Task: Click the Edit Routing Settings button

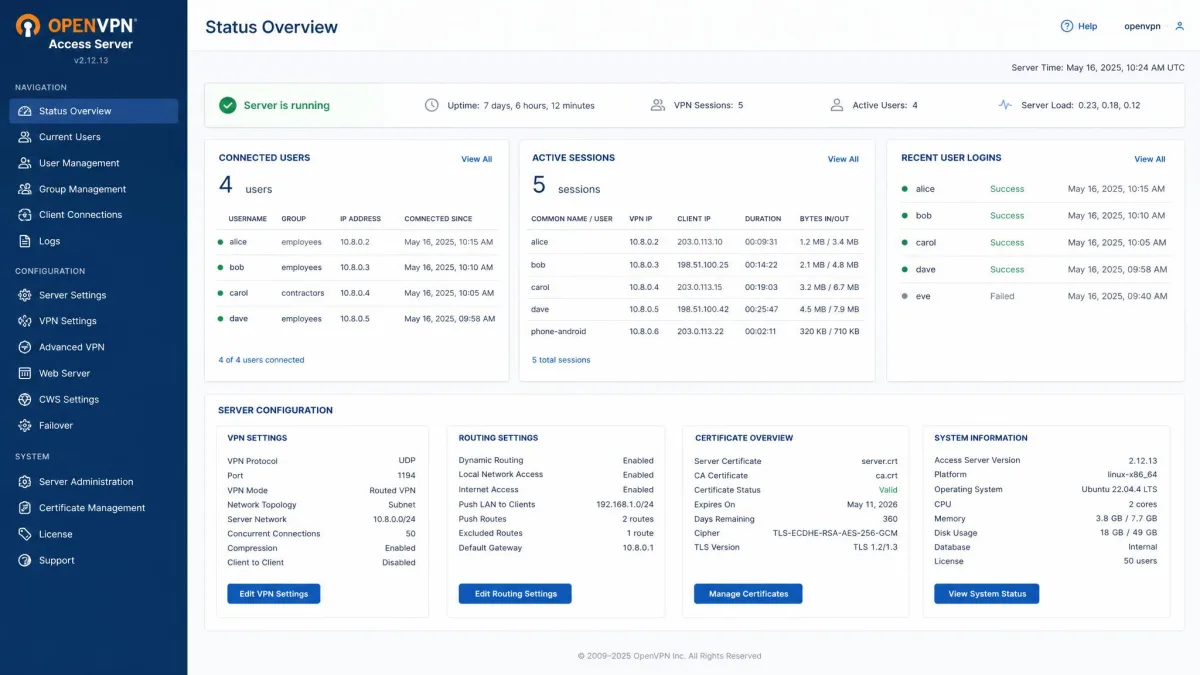Action: tap(515, 594)
